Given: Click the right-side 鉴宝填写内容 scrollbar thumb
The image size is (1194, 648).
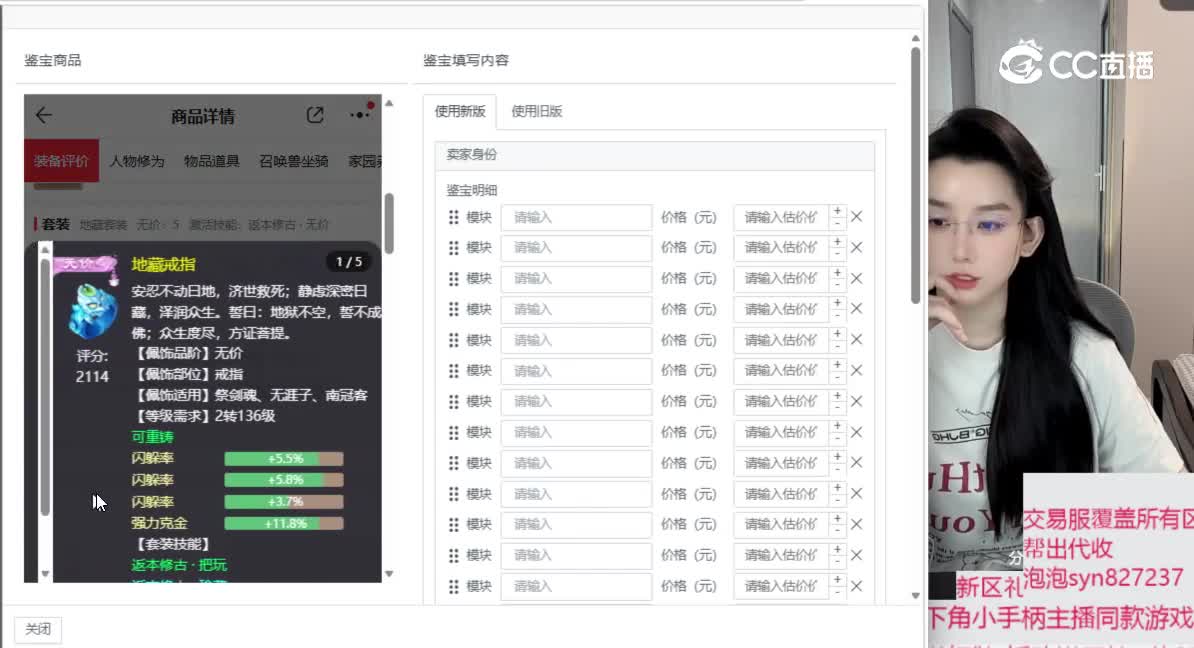Looking at the screenshot, I should click(915, 176).
